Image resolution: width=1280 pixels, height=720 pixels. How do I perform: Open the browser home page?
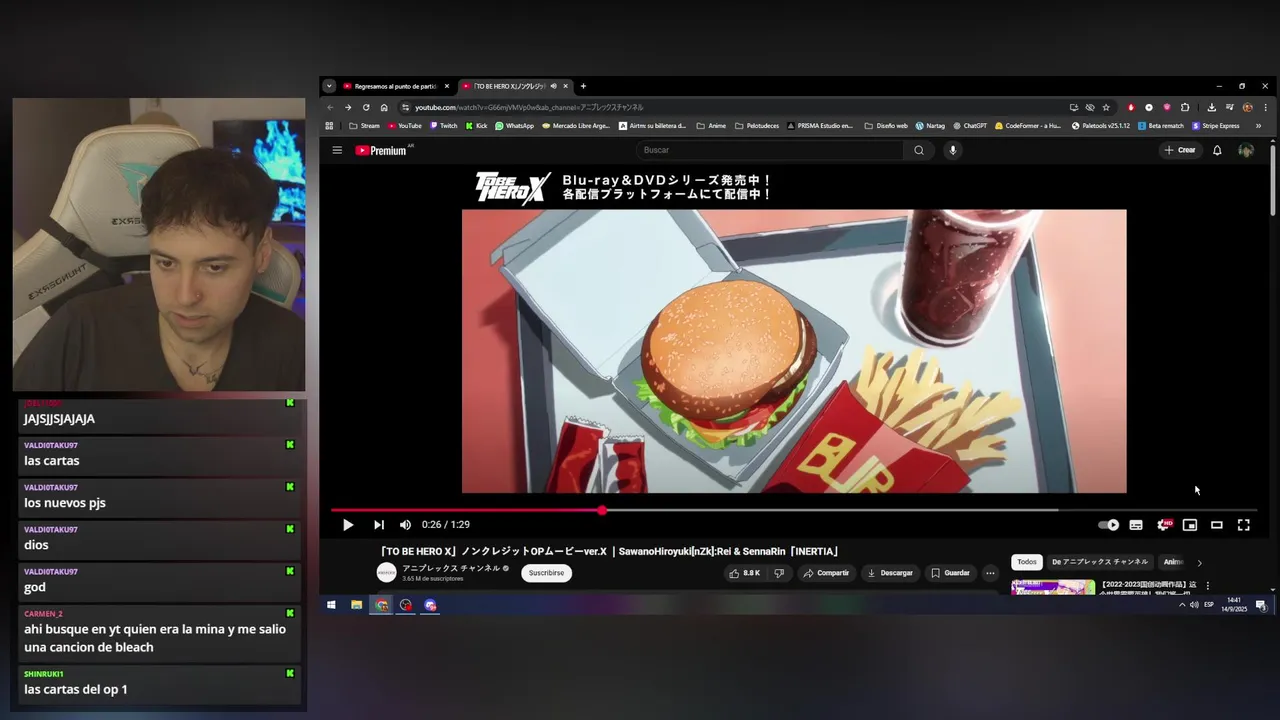click(384, 107)
